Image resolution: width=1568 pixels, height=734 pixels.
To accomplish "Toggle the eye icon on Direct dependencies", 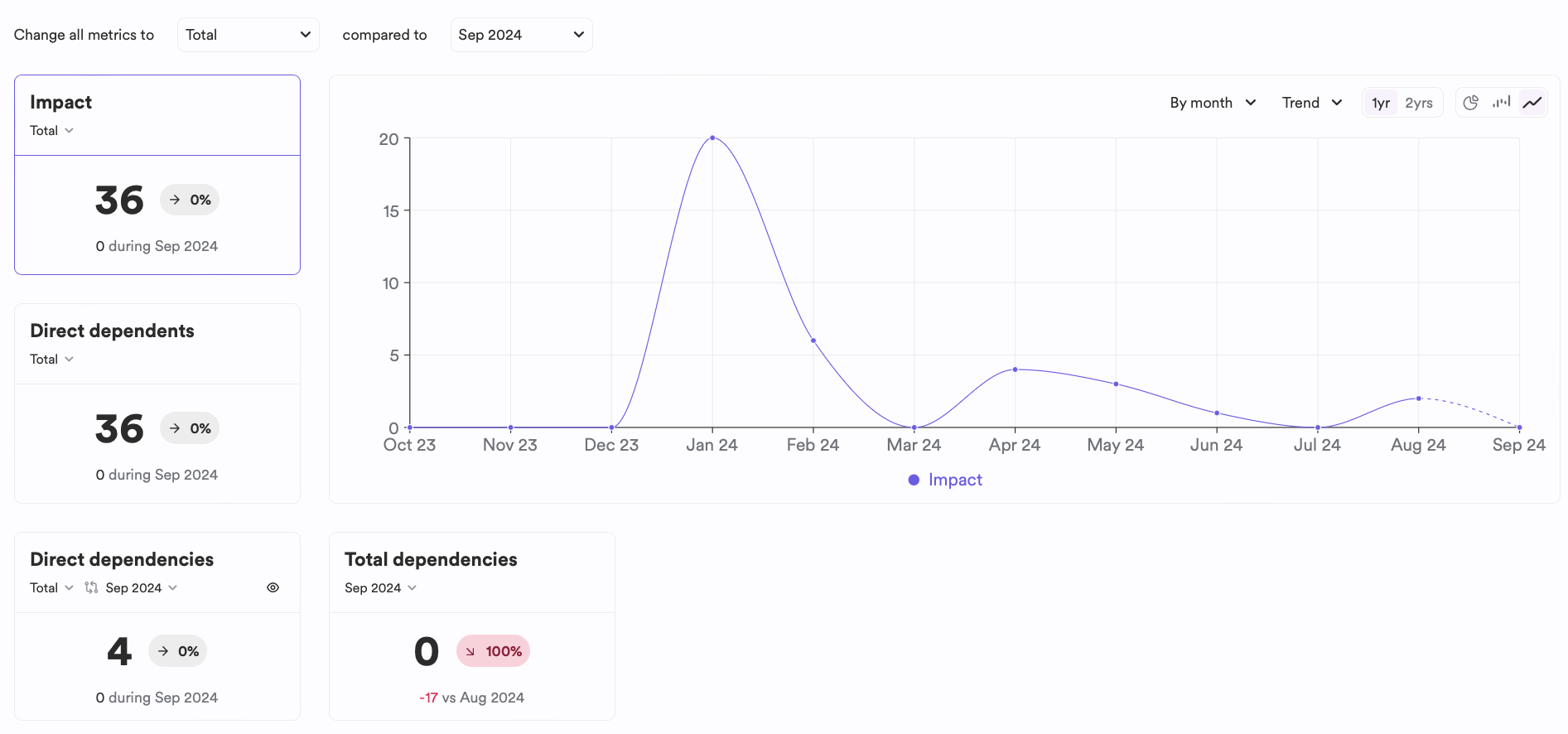I will pyautogui.click(x=273, y=587).
